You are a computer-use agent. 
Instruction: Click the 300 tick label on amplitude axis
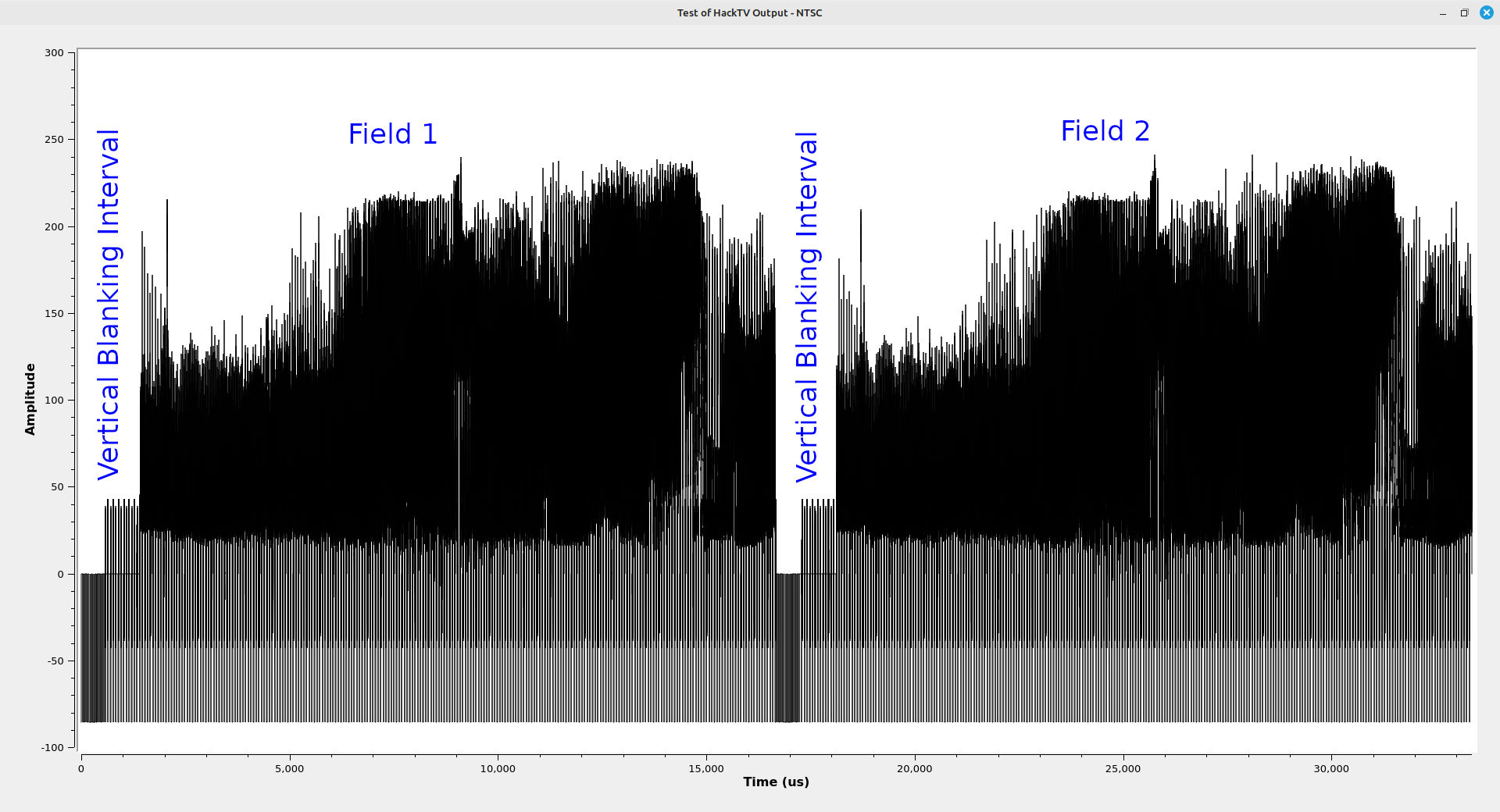[x=54, y=53]
